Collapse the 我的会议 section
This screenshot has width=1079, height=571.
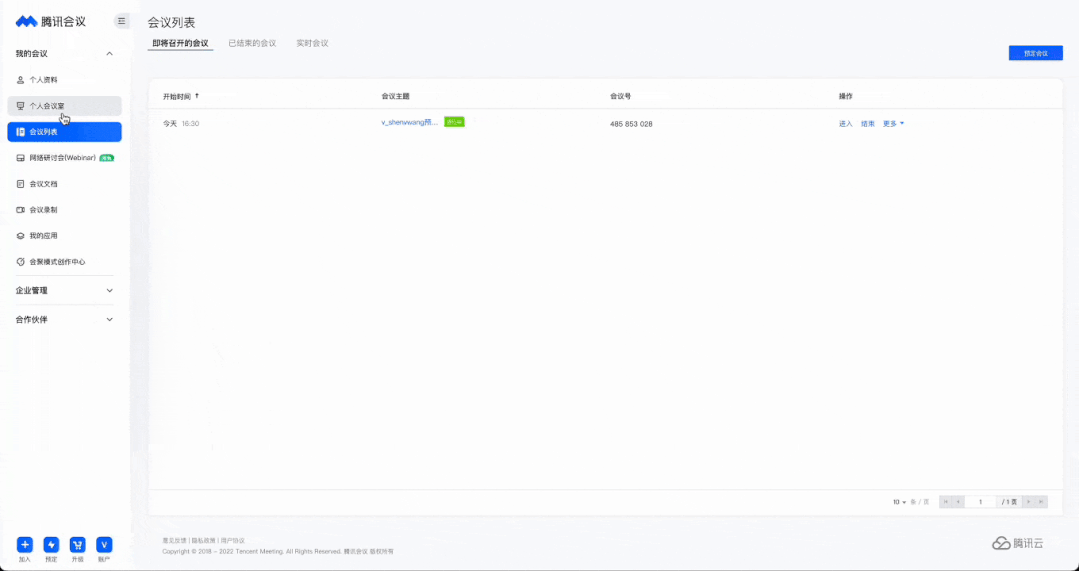(109, 54)
